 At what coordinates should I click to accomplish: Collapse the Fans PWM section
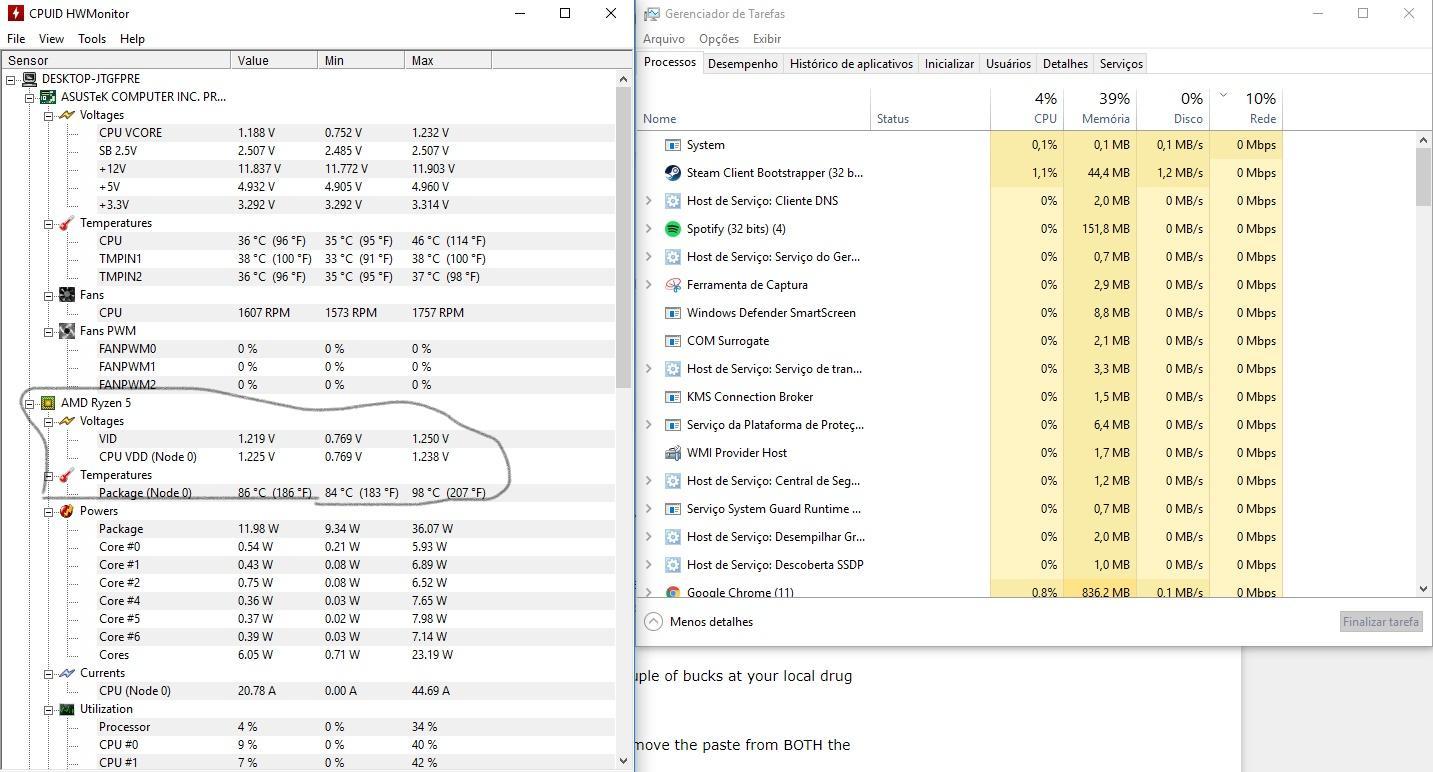pos(48,331)
